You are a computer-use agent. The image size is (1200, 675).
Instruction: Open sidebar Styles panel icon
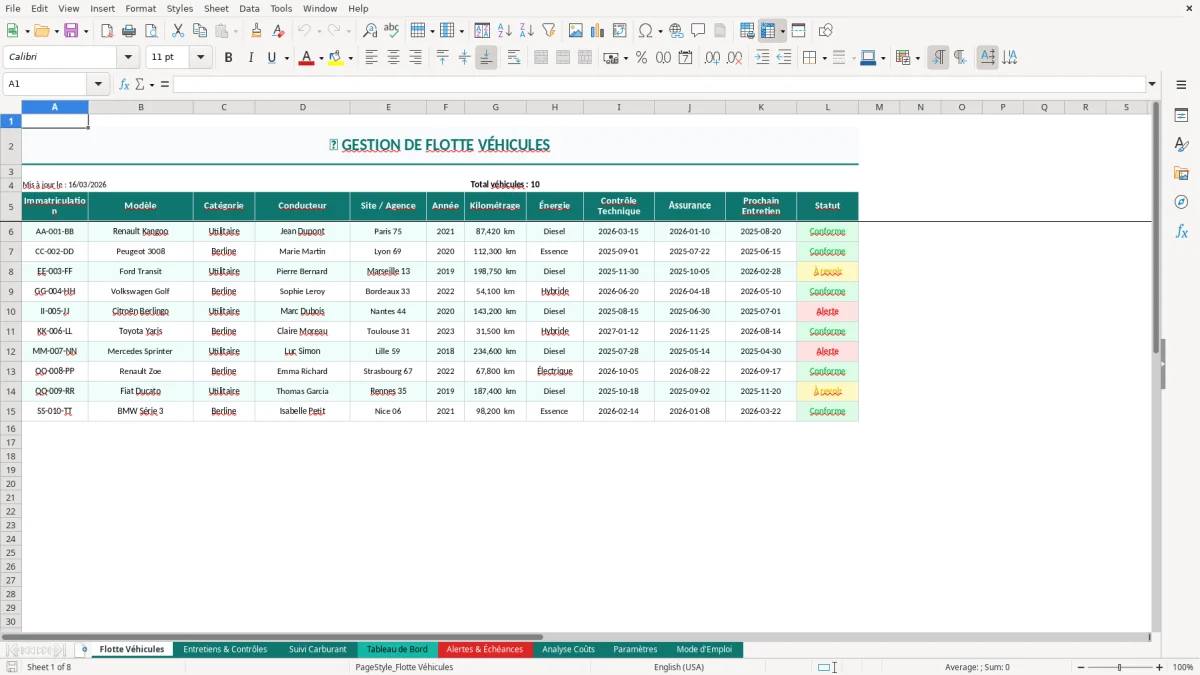point(1181,144)
